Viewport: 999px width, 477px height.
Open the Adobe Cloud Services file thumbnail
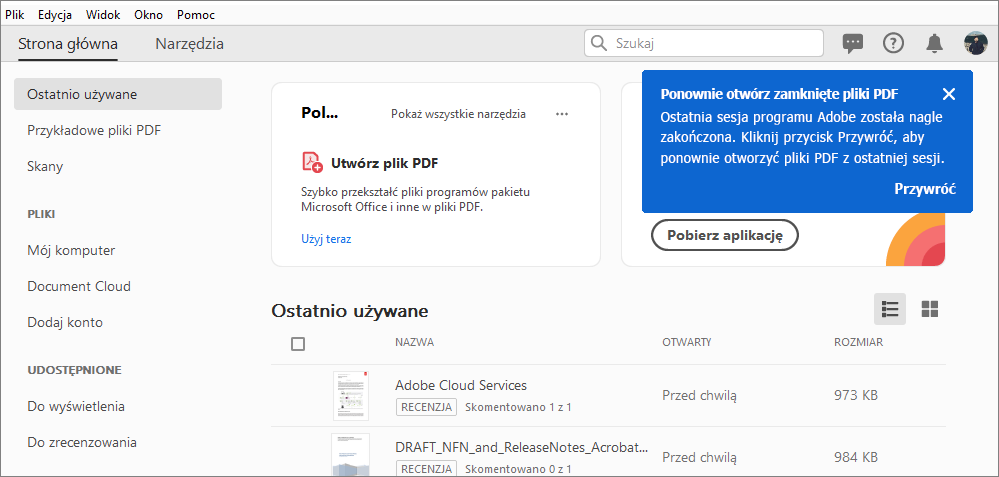click(x=350, y=395)
